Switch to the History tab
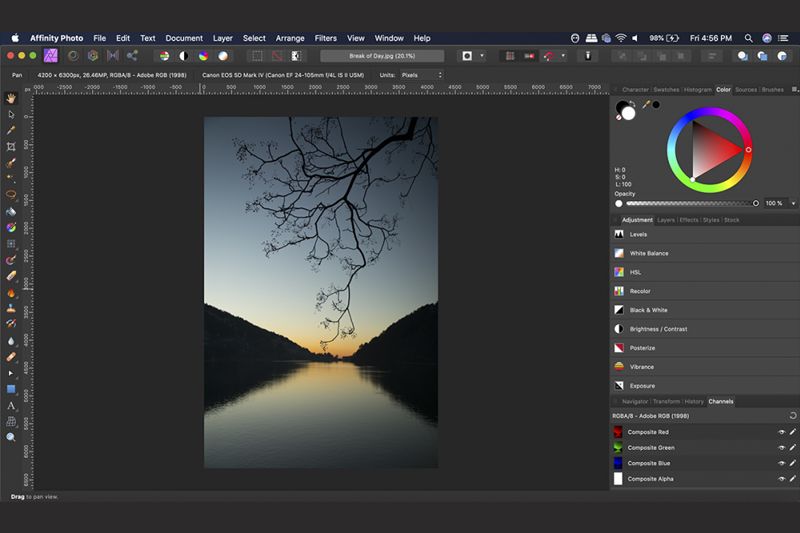Screen dimensions: 800x533 pos(694,402)
